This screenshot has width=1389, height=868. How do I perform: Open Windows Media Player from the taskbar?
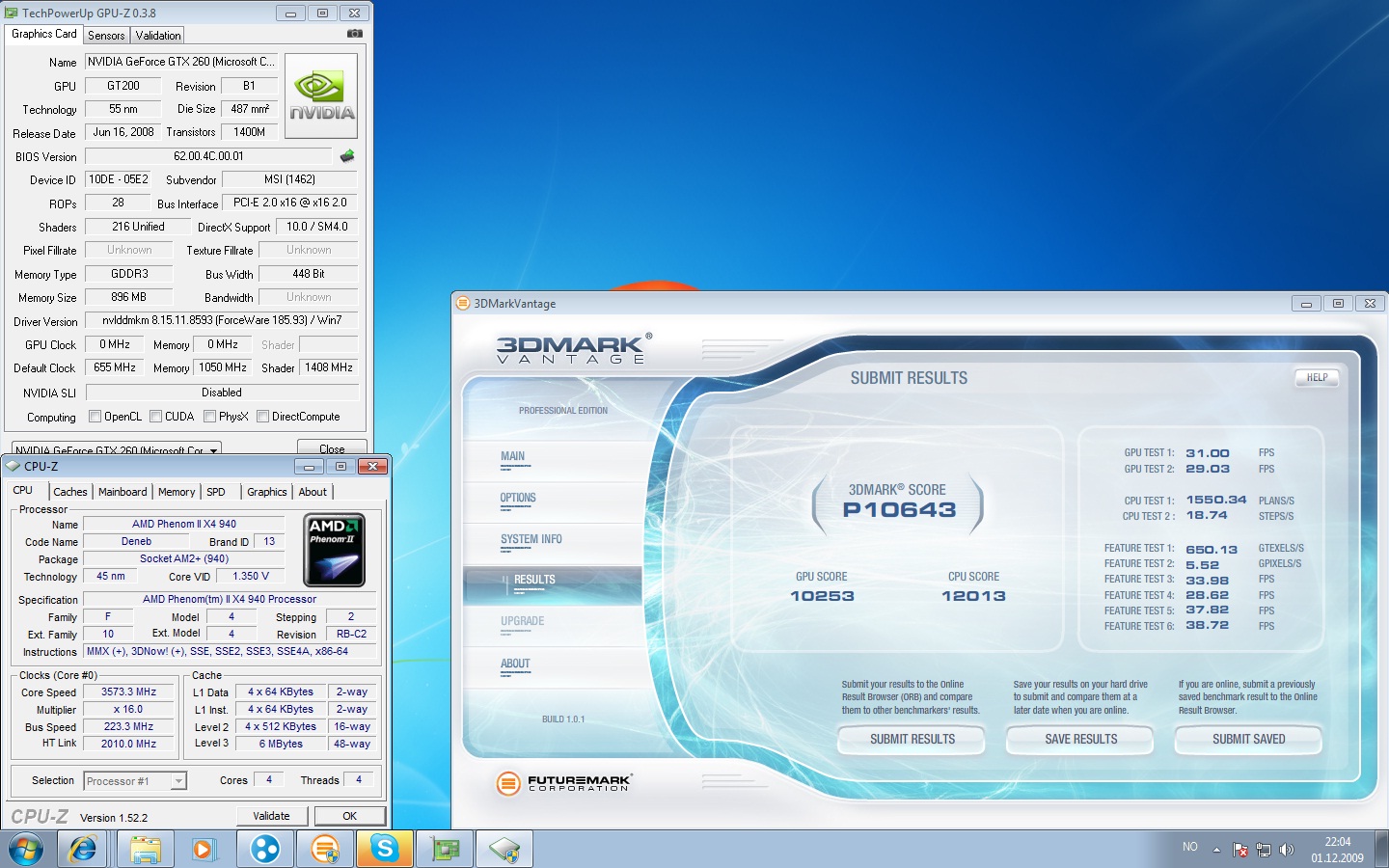pyautogui.click(x=203, y=849)
